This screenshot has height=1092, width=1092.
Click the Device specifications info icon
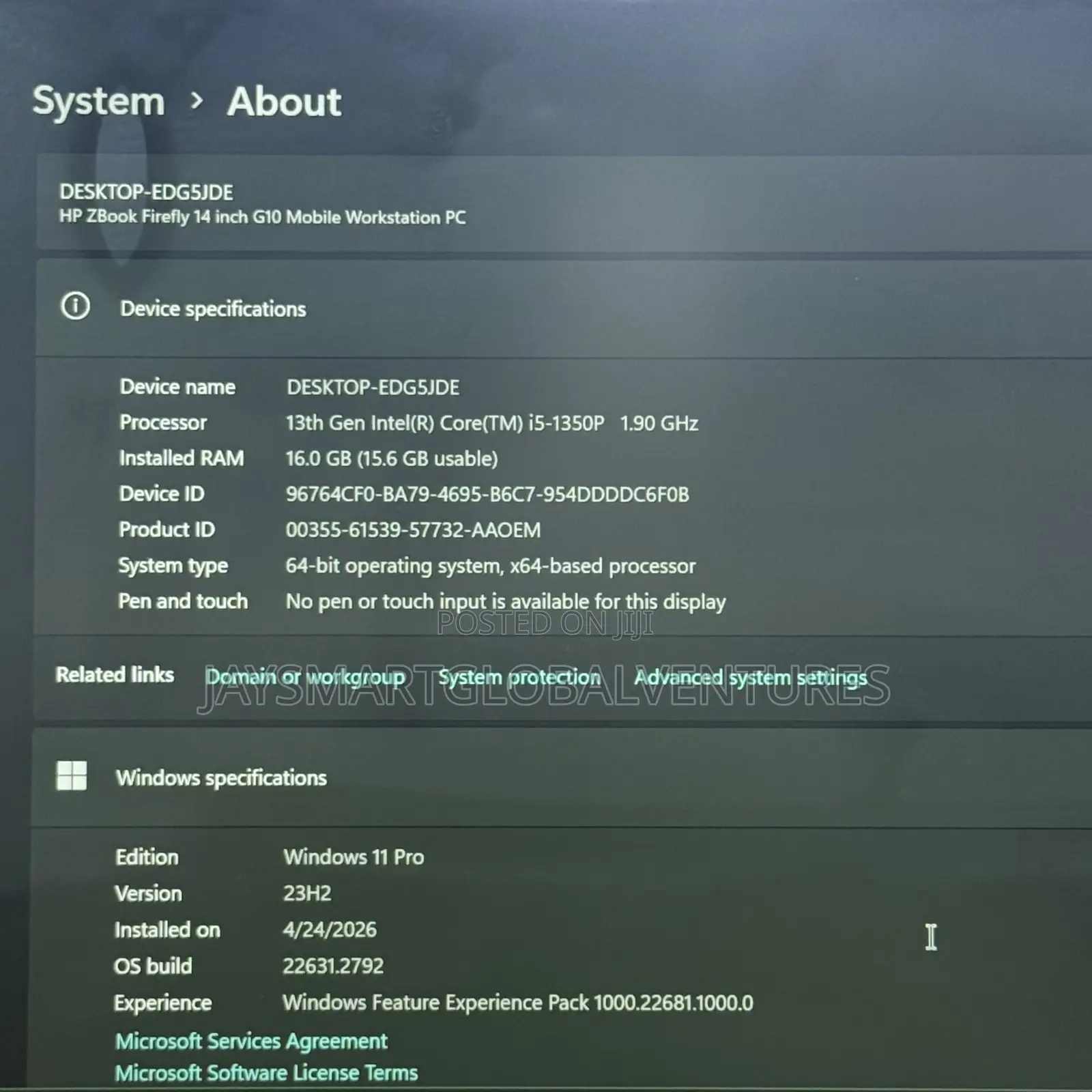coord(75,306)
